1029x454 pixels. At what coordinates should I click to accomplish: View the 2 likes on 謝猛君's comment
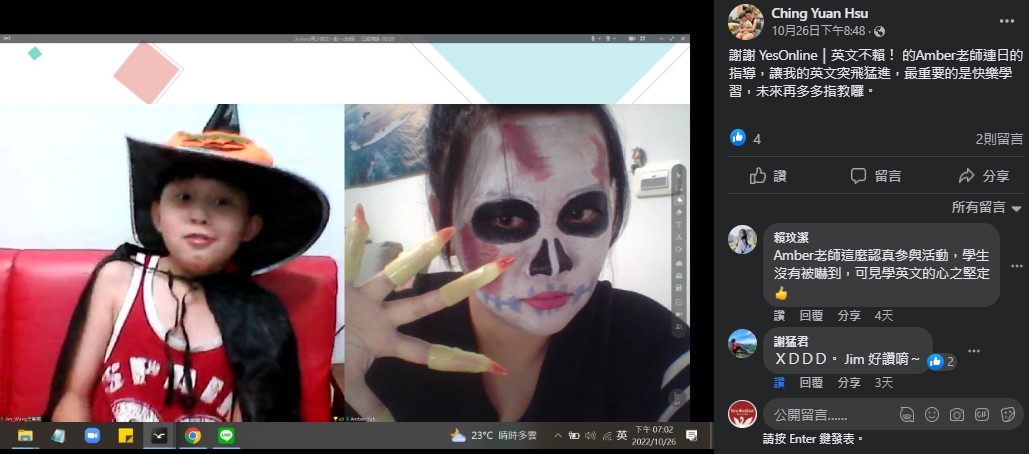click(942, 361)
